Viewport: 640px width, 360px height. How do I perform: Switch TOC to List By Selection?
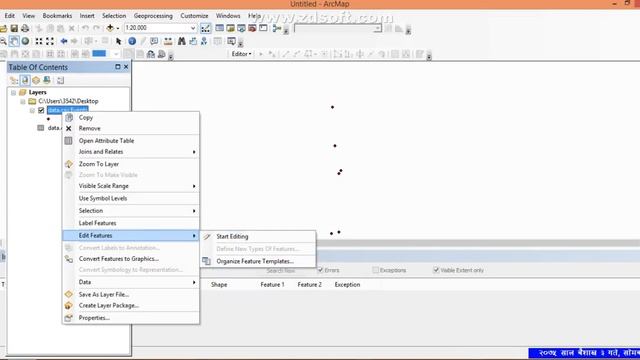click(47, 80)
